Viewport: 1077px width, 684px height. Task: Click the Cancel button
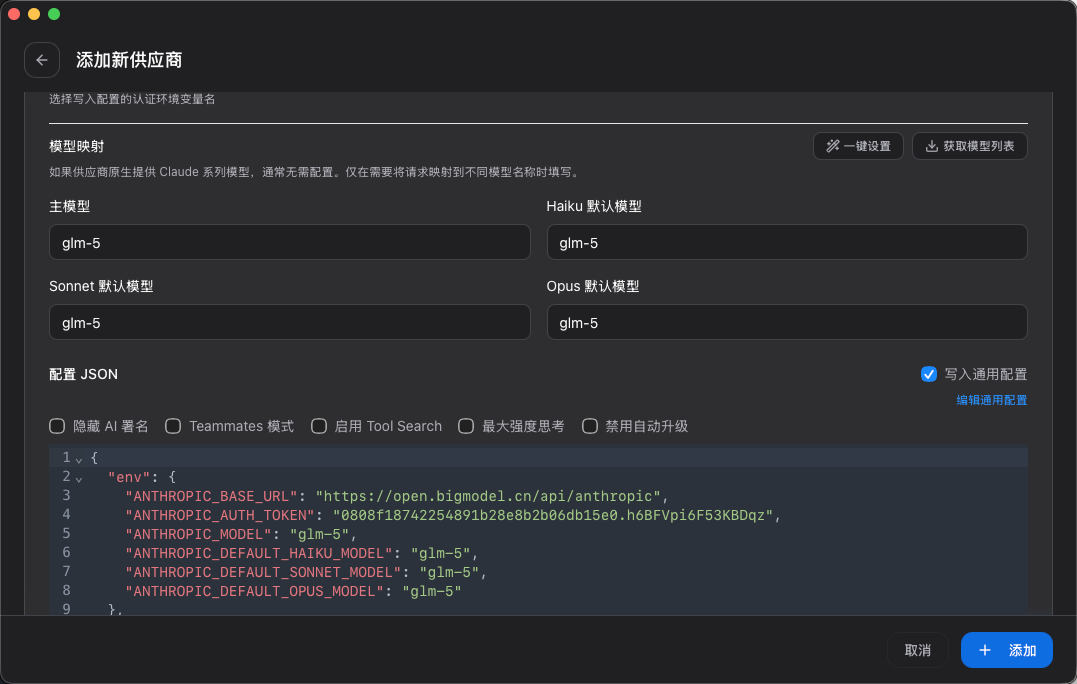[x=917, y=650]
